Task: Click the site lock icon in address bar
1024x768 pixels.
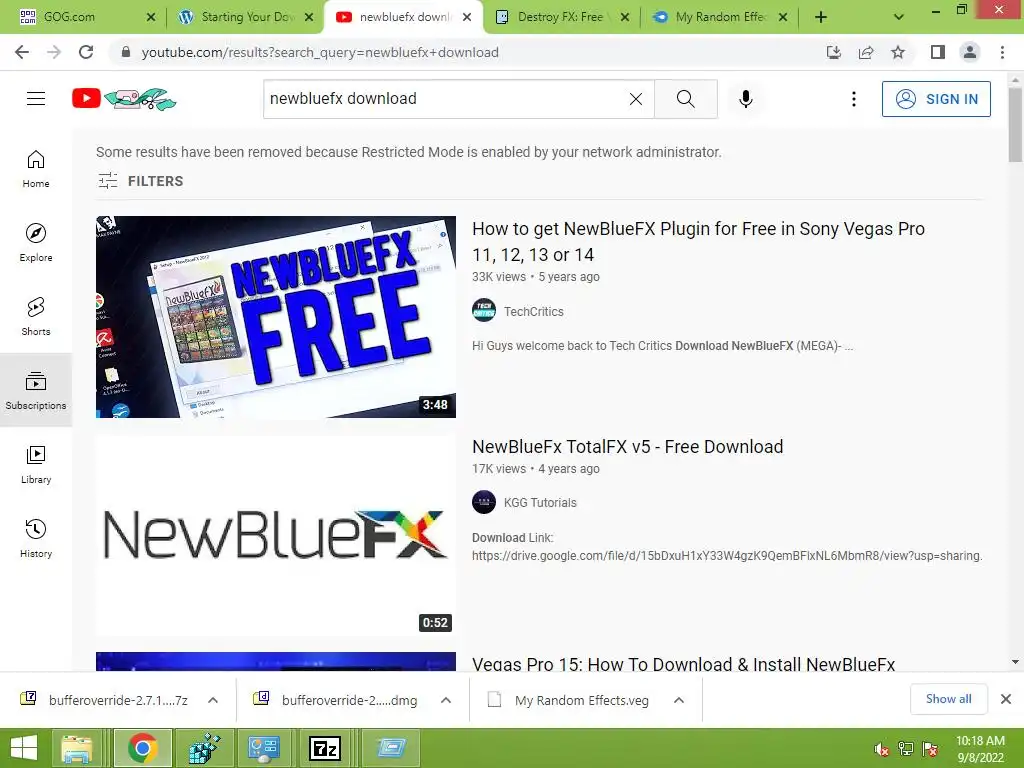Action: [x=126, y=52]
